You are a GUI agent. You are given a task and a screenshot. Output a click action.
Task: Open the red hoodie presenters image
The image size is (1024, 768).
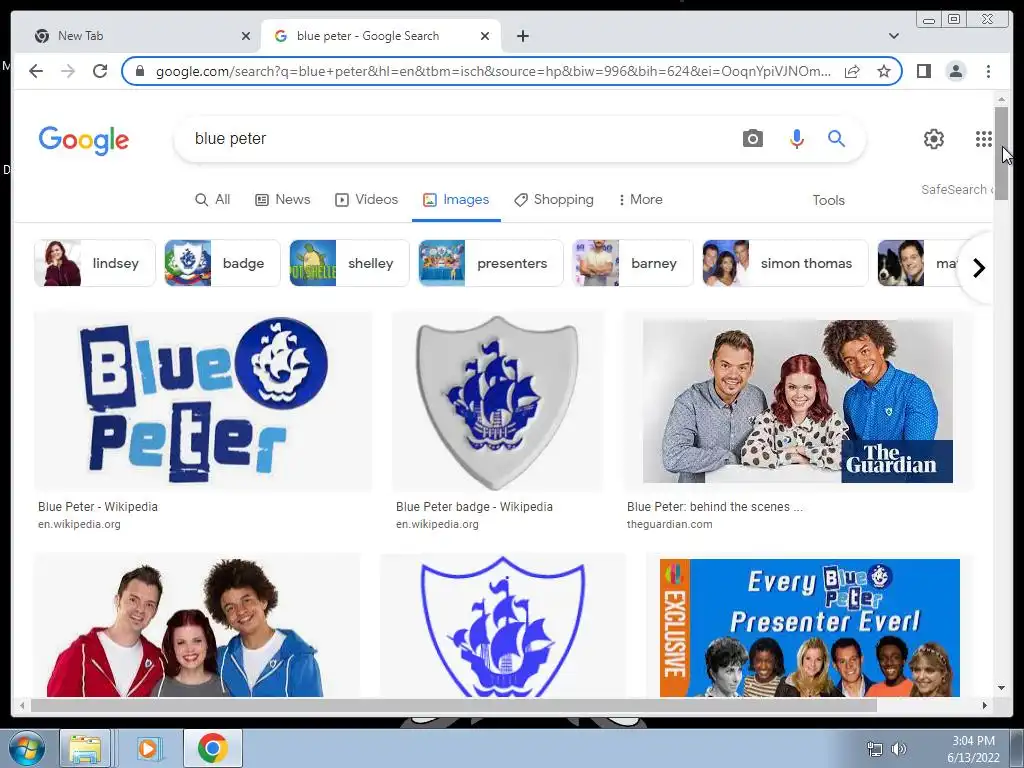pos(197,625)
